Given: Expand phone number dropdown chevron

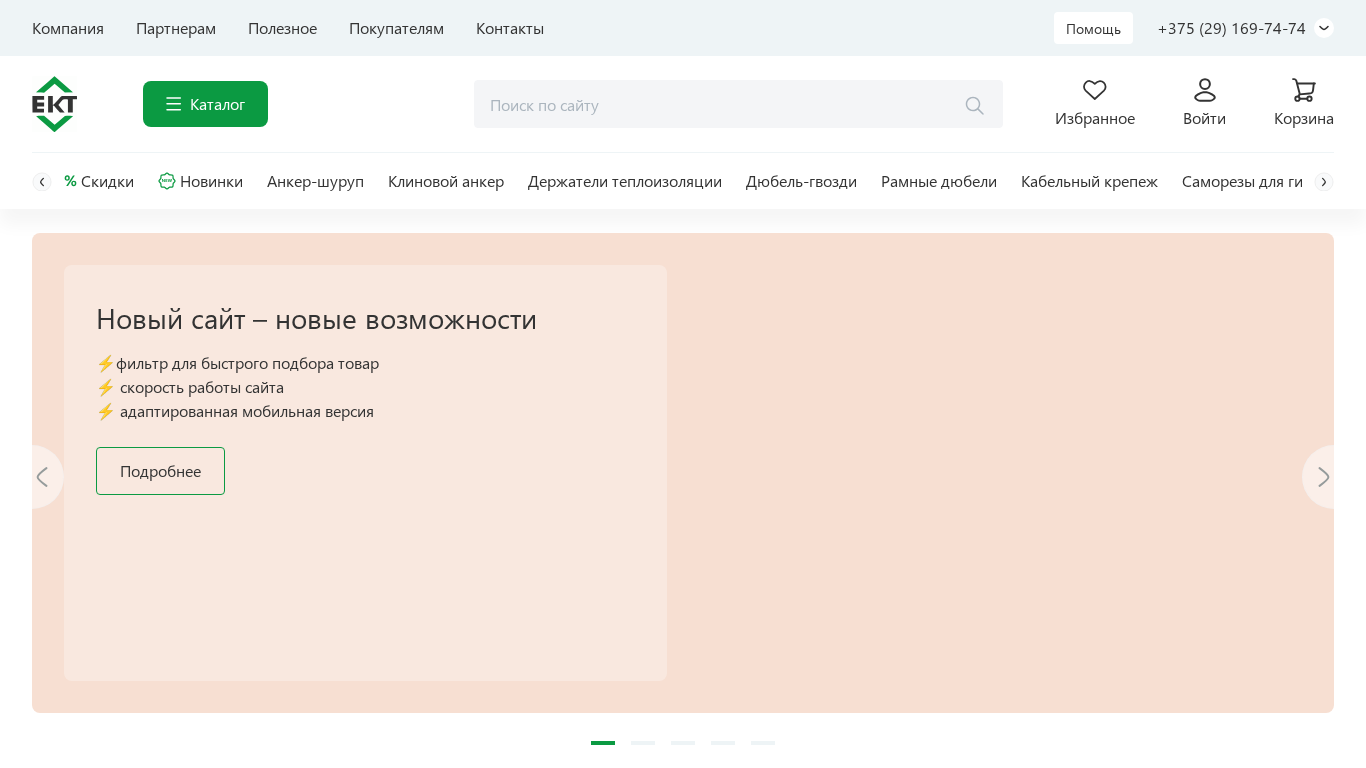Looking at the screenshot, I should [1324, 28].
